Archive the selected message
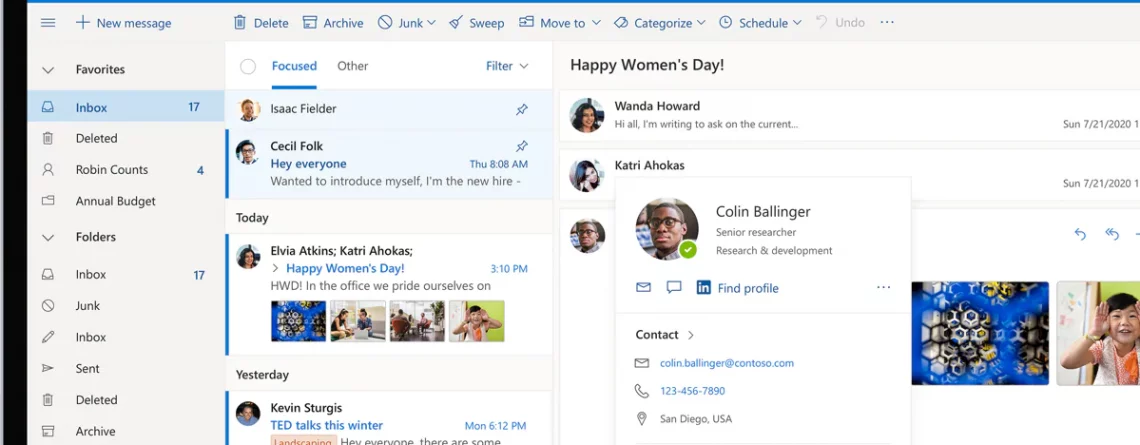1140x445 pixels. pyautogui.click(x=333, y=22)
